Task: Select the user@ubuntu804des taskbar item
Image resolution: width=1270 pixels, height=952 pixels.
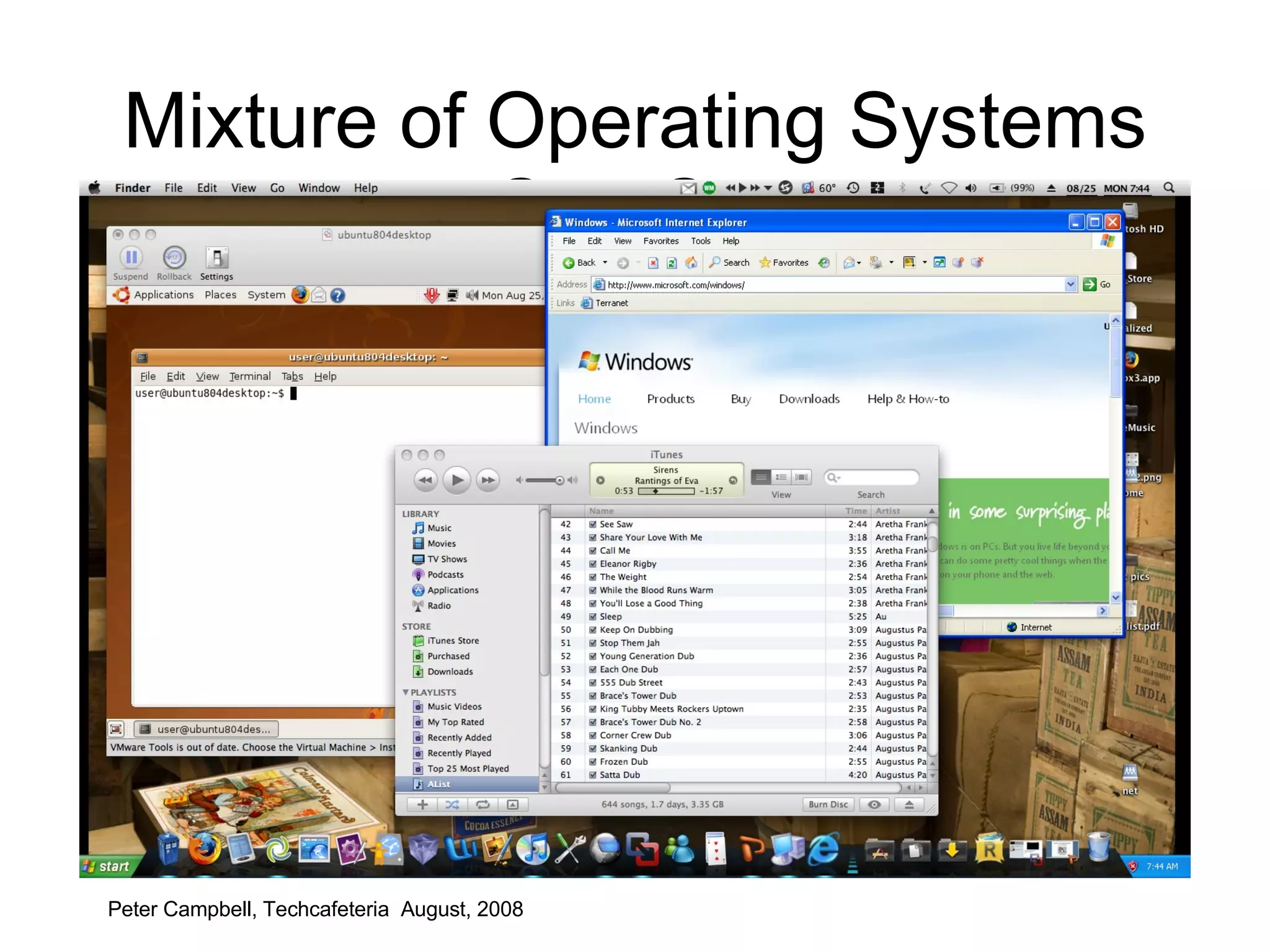Action: click(x=206, y=729)
